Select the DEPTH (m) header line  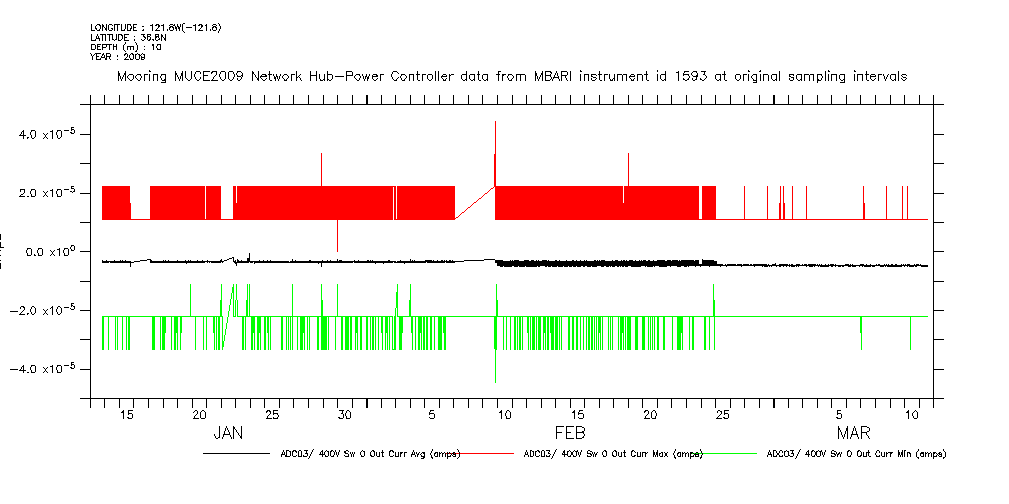126,47
